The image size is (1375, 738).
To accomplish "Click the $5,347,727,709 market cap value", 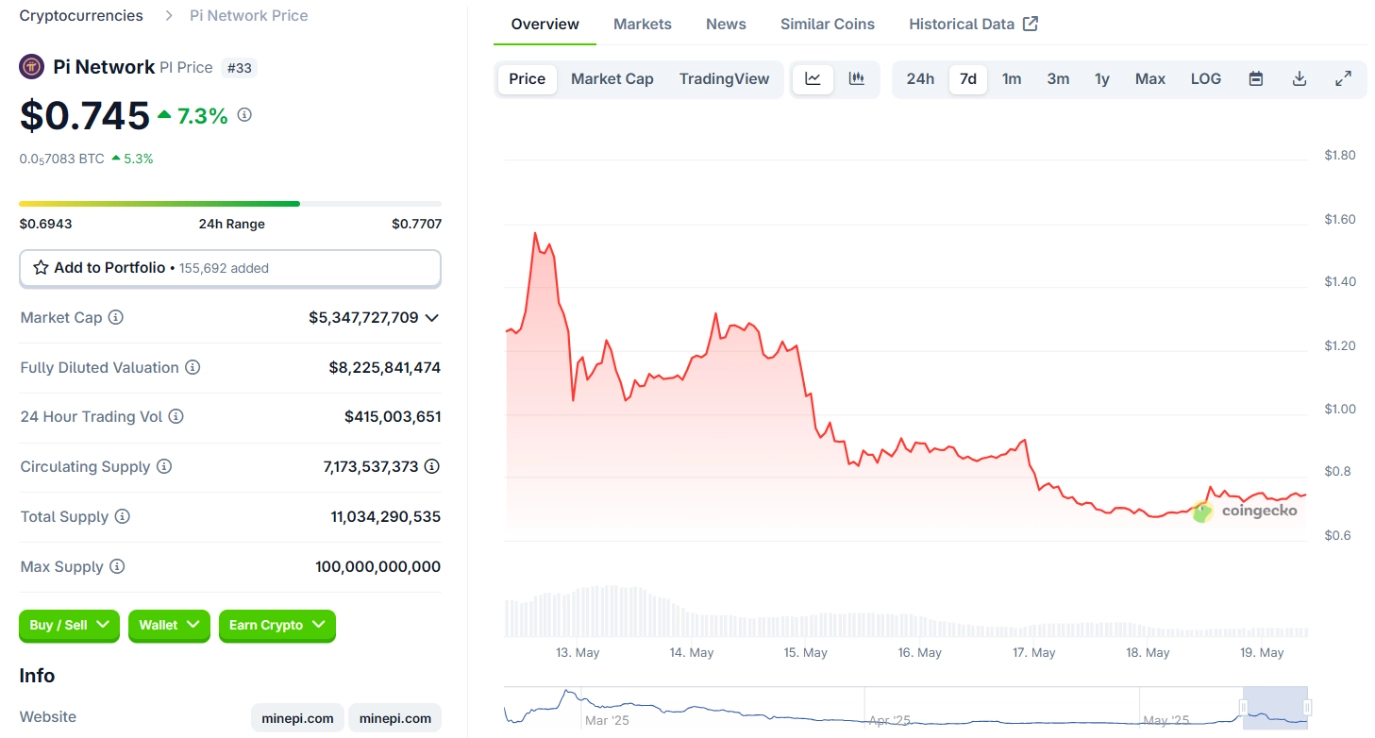I will [364, 317].
